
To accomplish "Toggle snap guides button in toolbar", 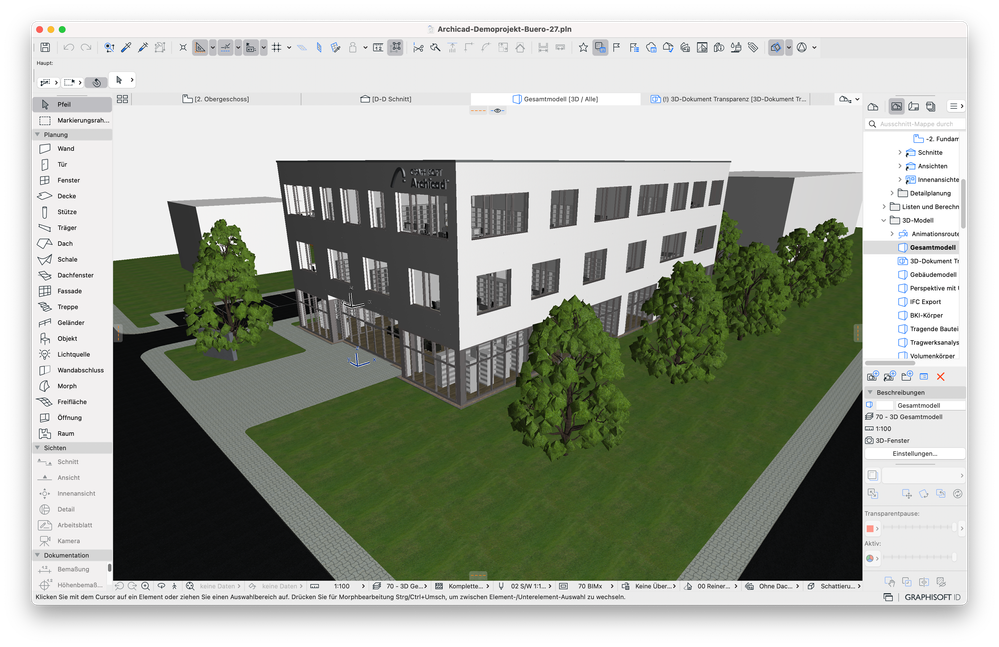I will coord(226,47).
